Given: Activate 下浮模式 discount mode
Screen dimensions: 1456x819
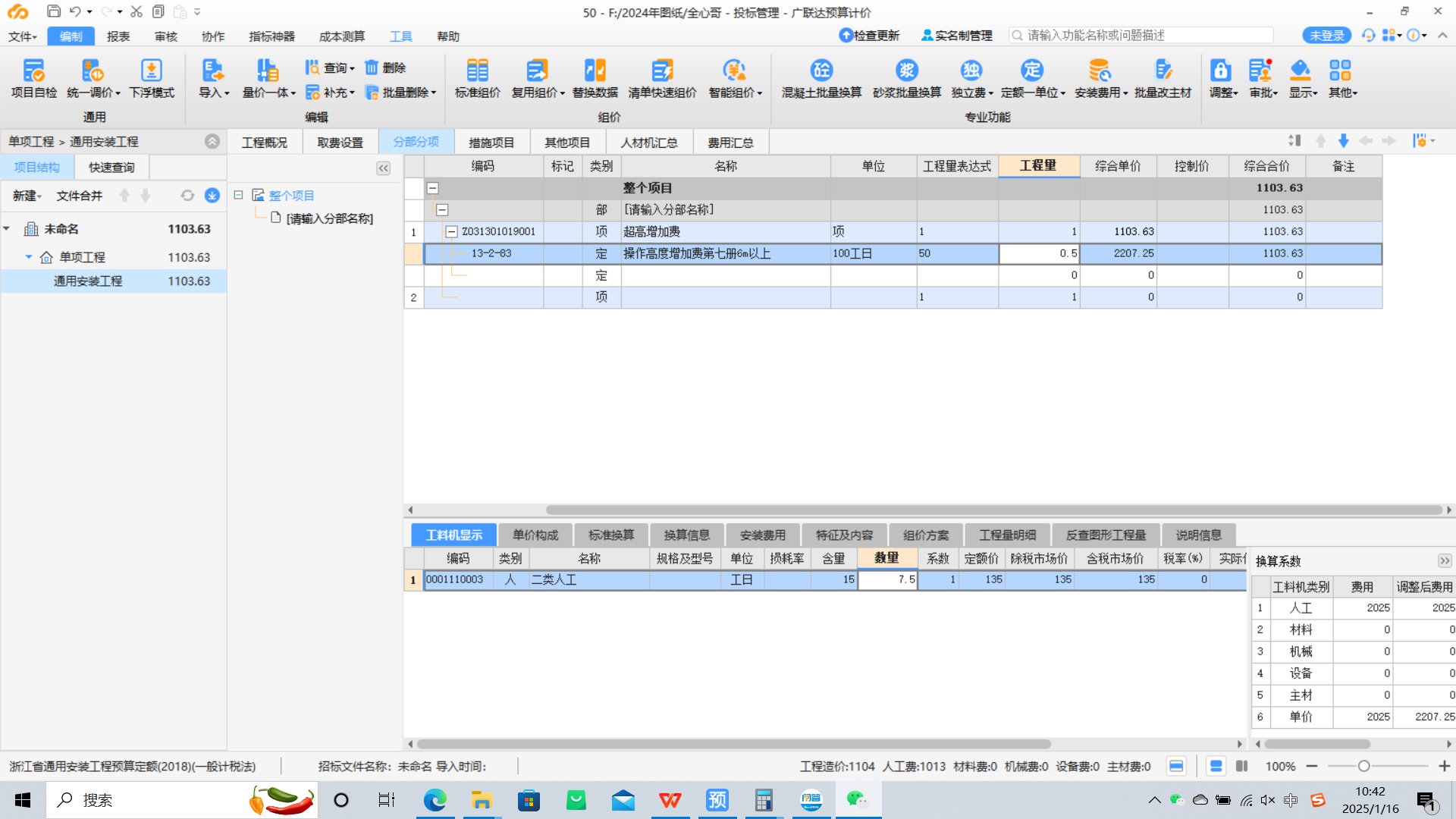Looking at the screenshot, I should click(152, 79).
